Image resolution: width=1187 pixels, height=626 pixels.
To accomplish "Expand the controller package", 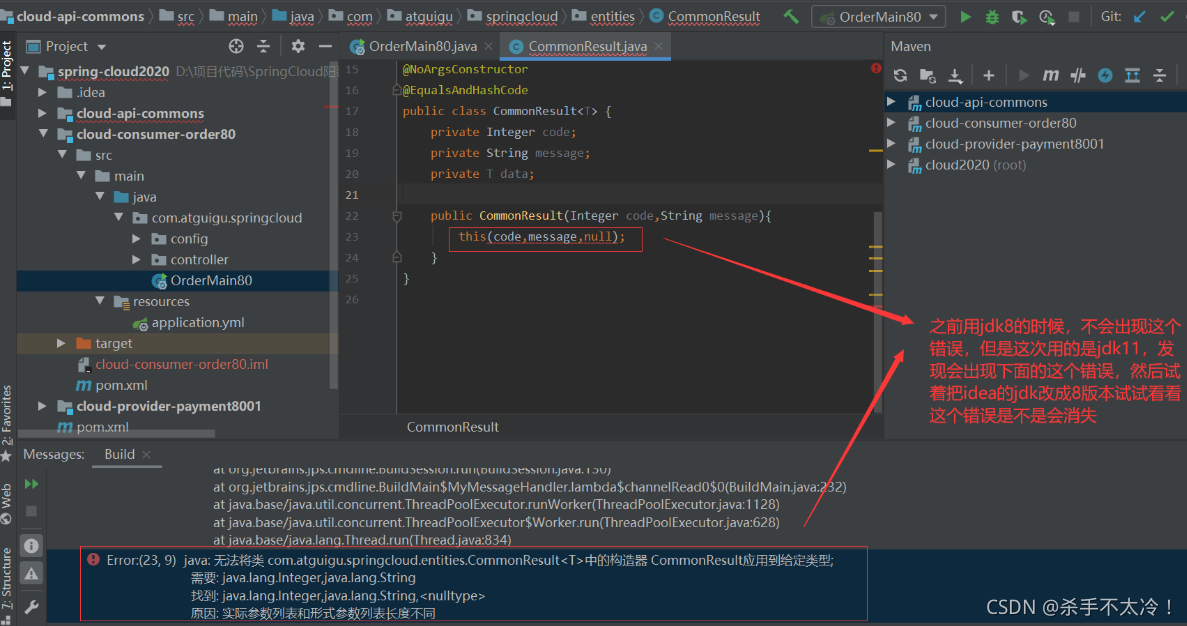I will (136, 260).
